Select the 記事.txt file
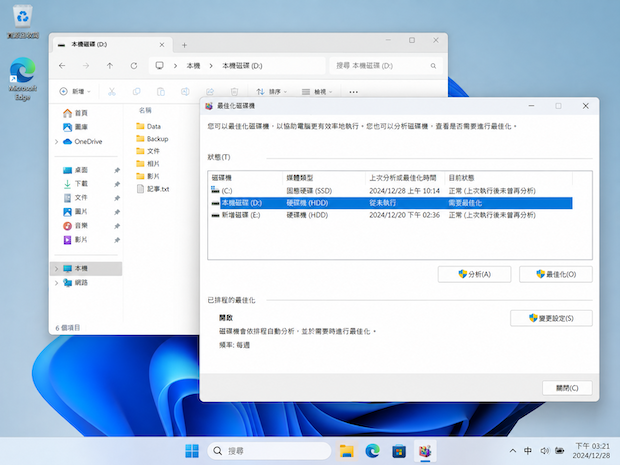 [x=153, y=189]
